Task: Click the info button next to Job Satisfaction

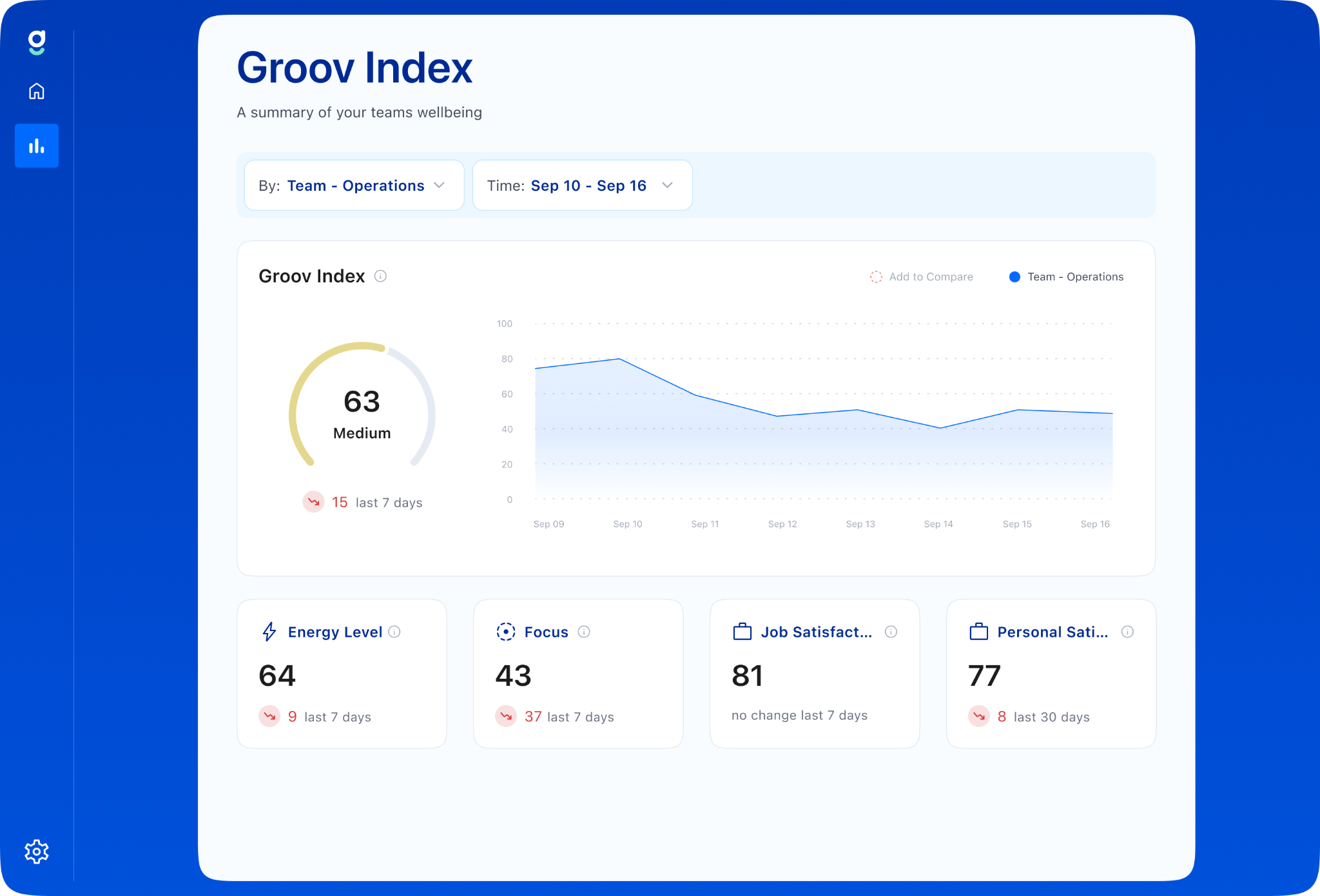Action: [x=891, y=632]
